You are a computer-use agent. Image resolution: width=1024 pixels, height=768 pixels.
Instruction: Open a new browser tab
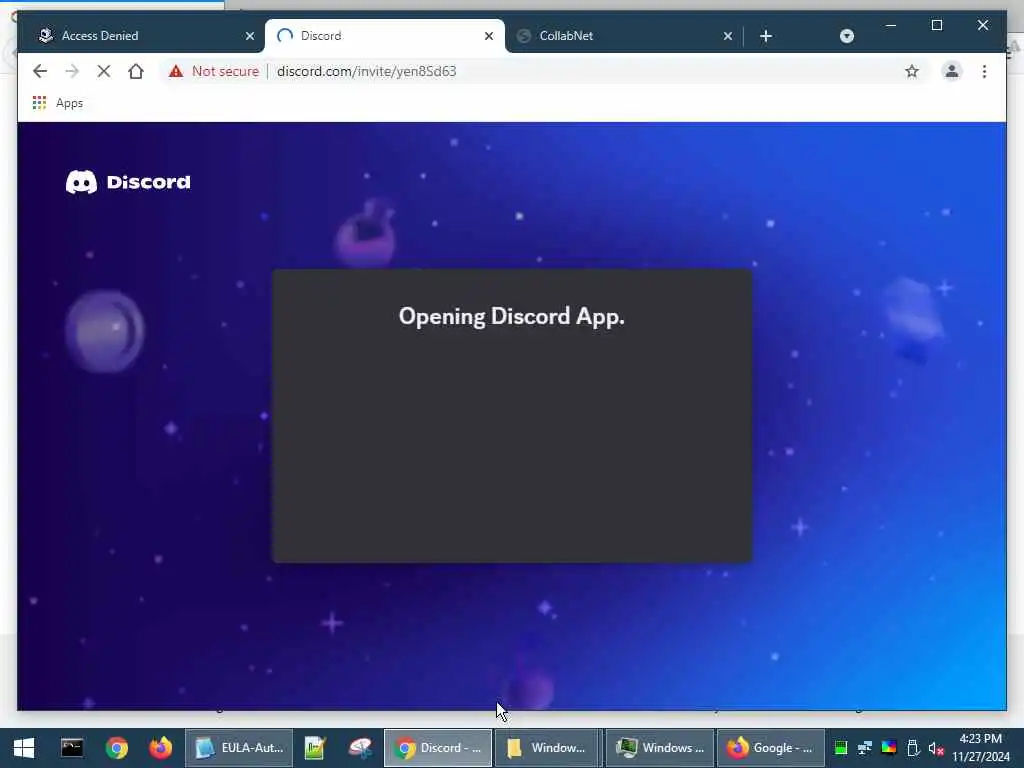pos(766,36)
